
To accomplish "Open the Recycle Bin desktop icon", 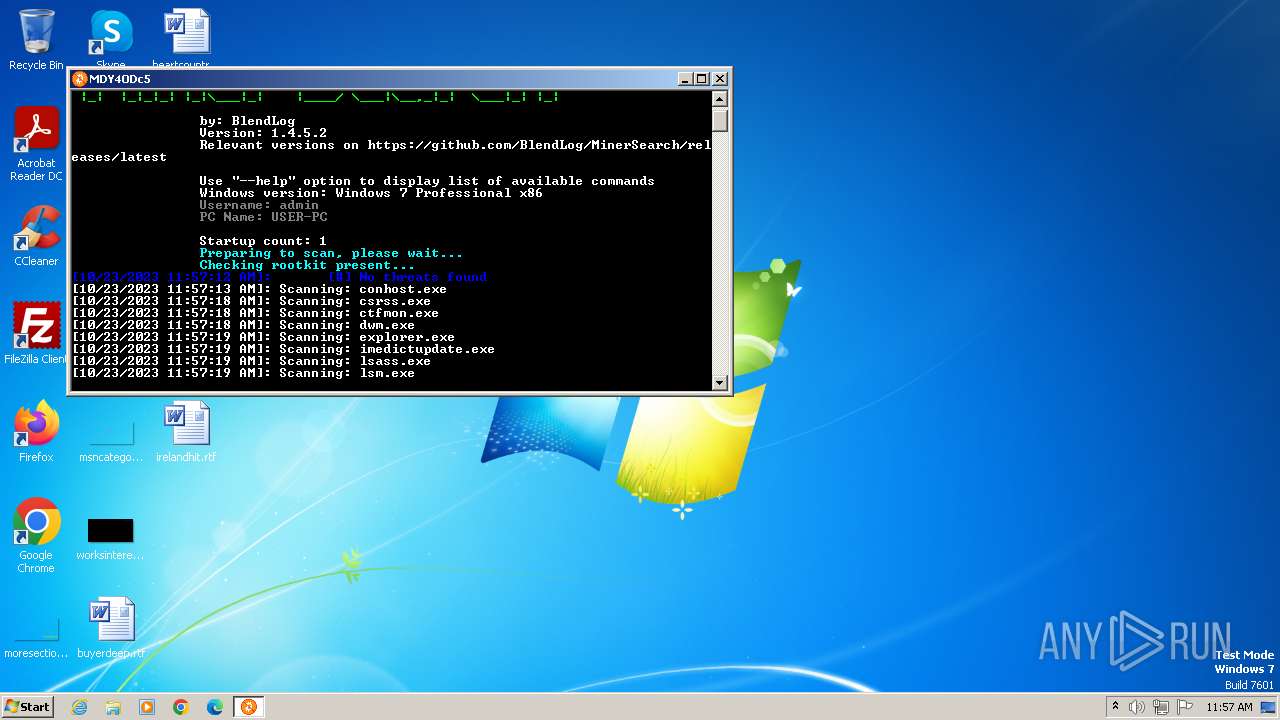I will click(36, 39).
